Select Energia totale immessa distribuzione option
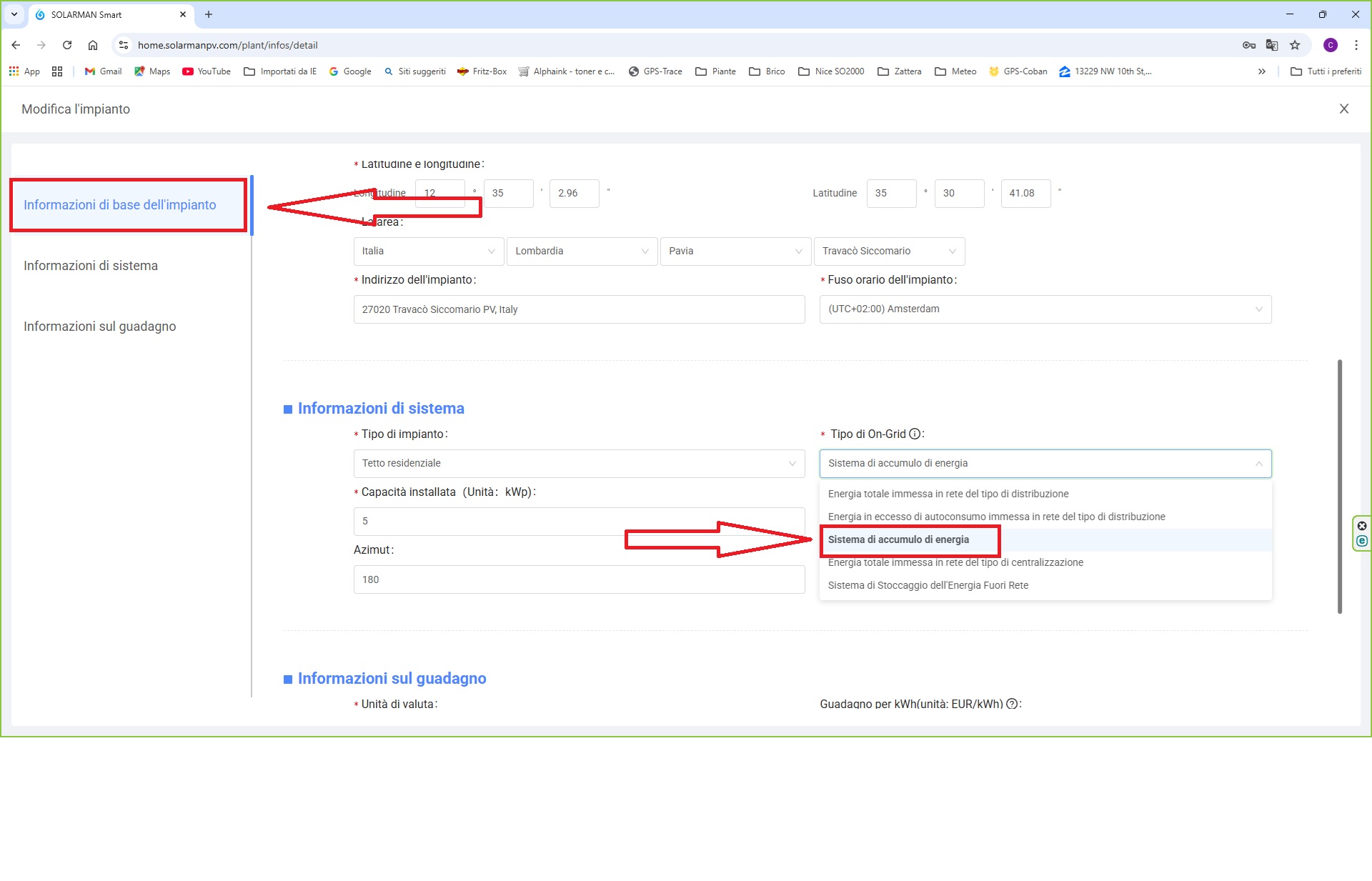Viewport: 1372px width, 881px height. click(1045, 494)
